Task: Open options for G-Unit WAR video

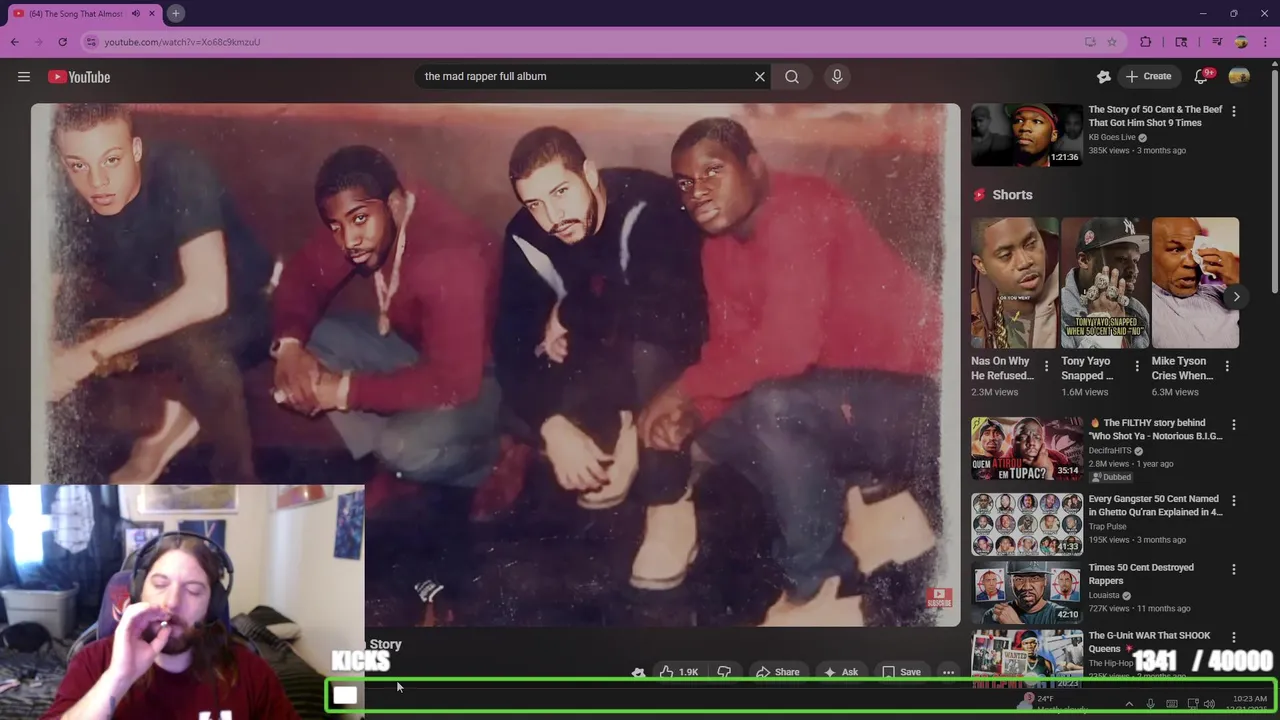Action: [x=1233, y=637]
